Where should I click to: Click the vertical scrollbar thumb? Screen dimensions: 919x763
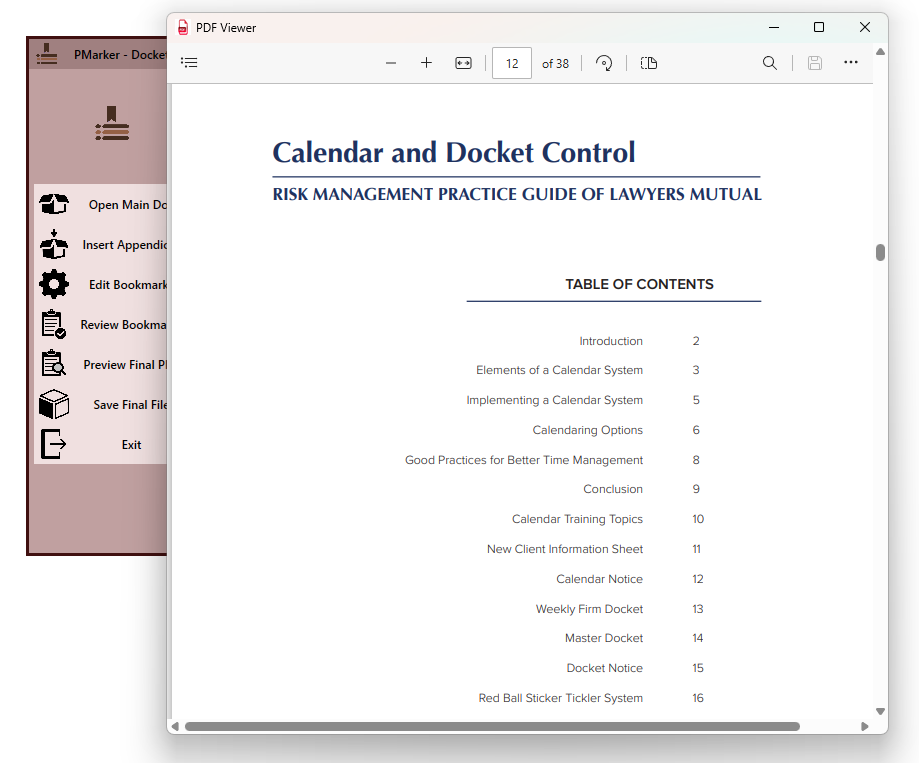[x=881, y=252]
